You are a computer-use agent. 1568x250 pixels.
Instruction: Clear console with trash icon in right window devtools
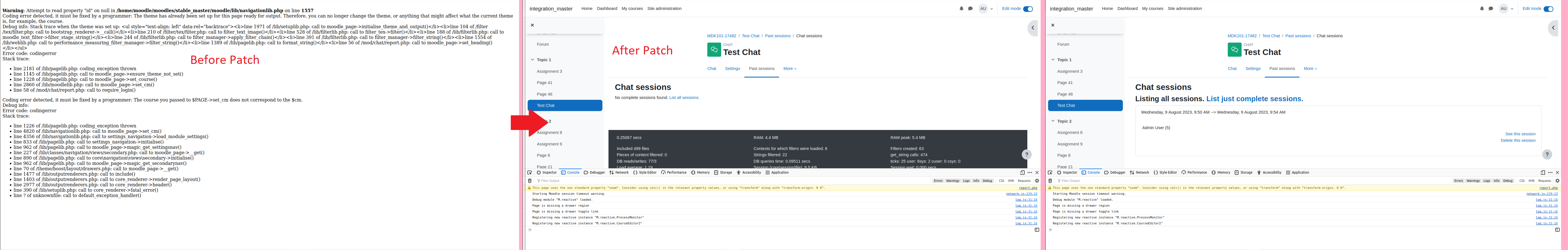[x=1050, y=181]
